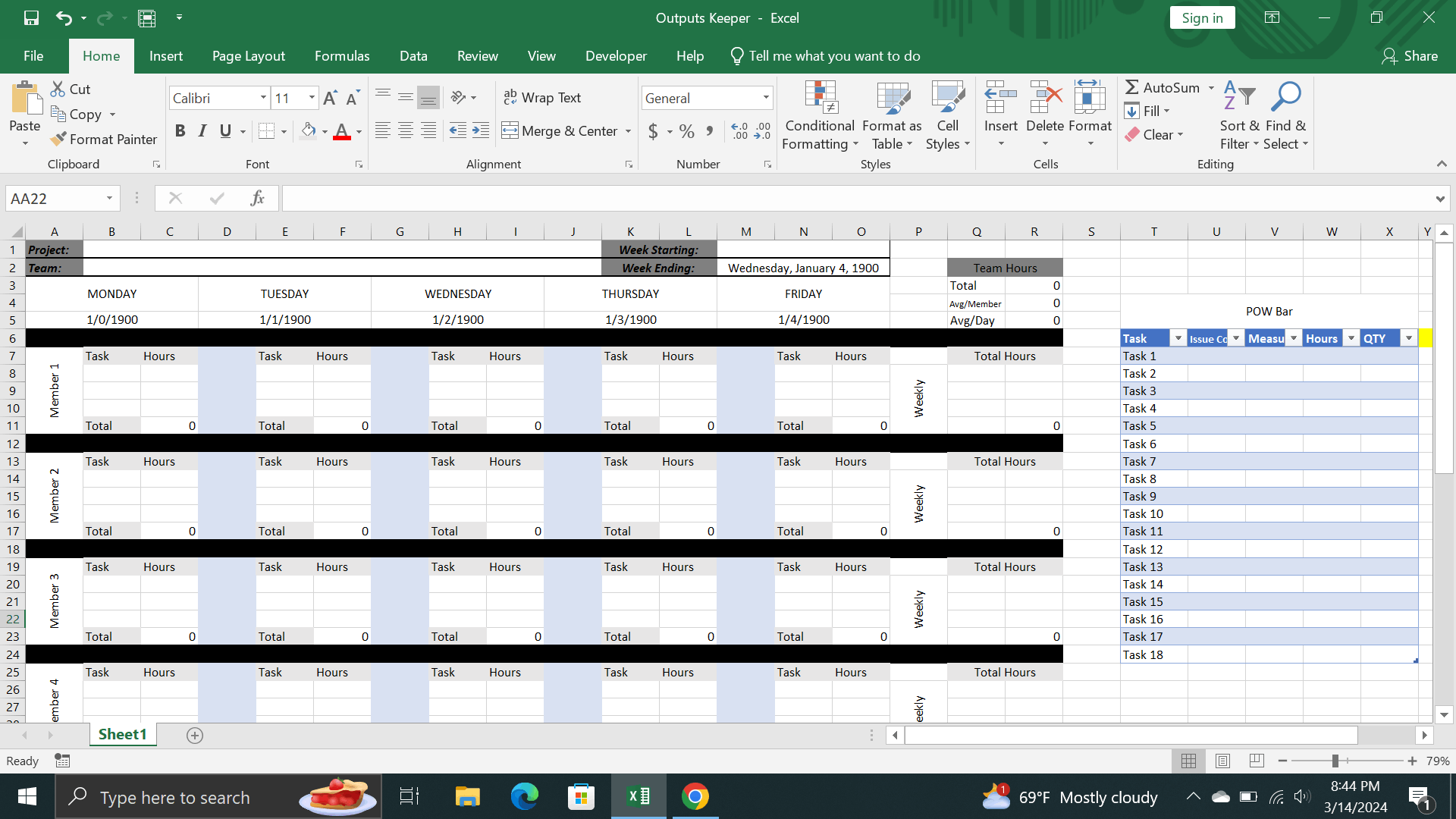Add a new sheet
Viewport: 1456px width, 819px height.
[195, 735]
